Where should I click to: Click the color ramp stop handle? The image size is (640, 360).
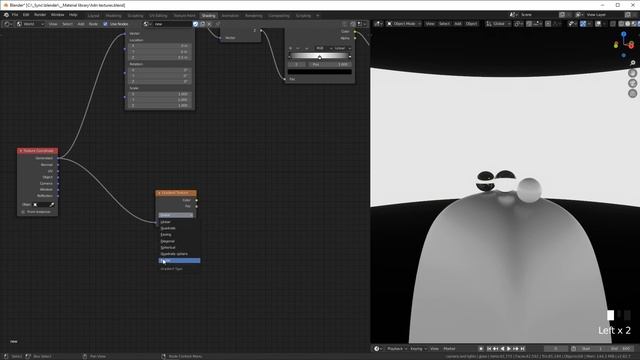click(x=320, y=58)
